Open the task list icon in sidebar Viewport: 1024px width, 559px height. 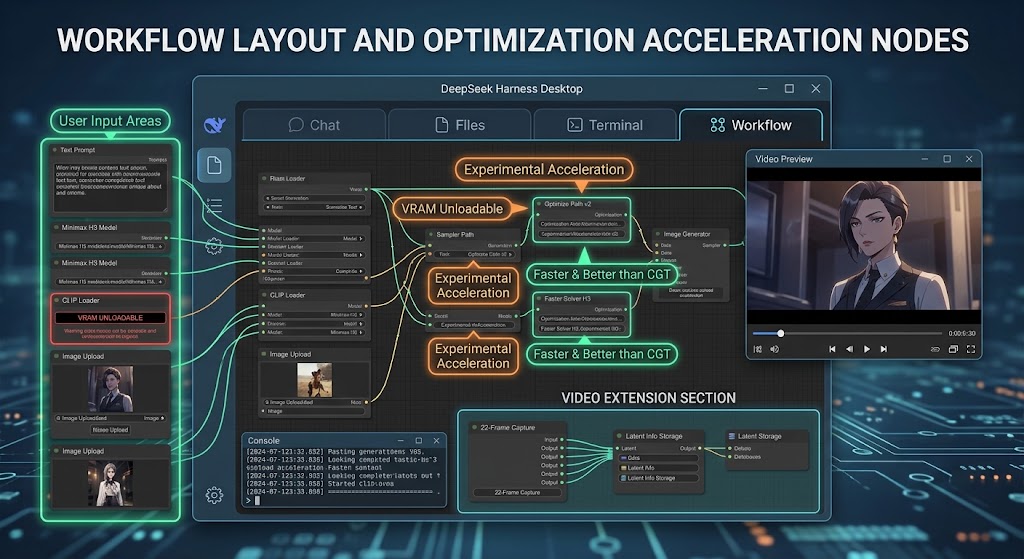click(x=214, y=206)
